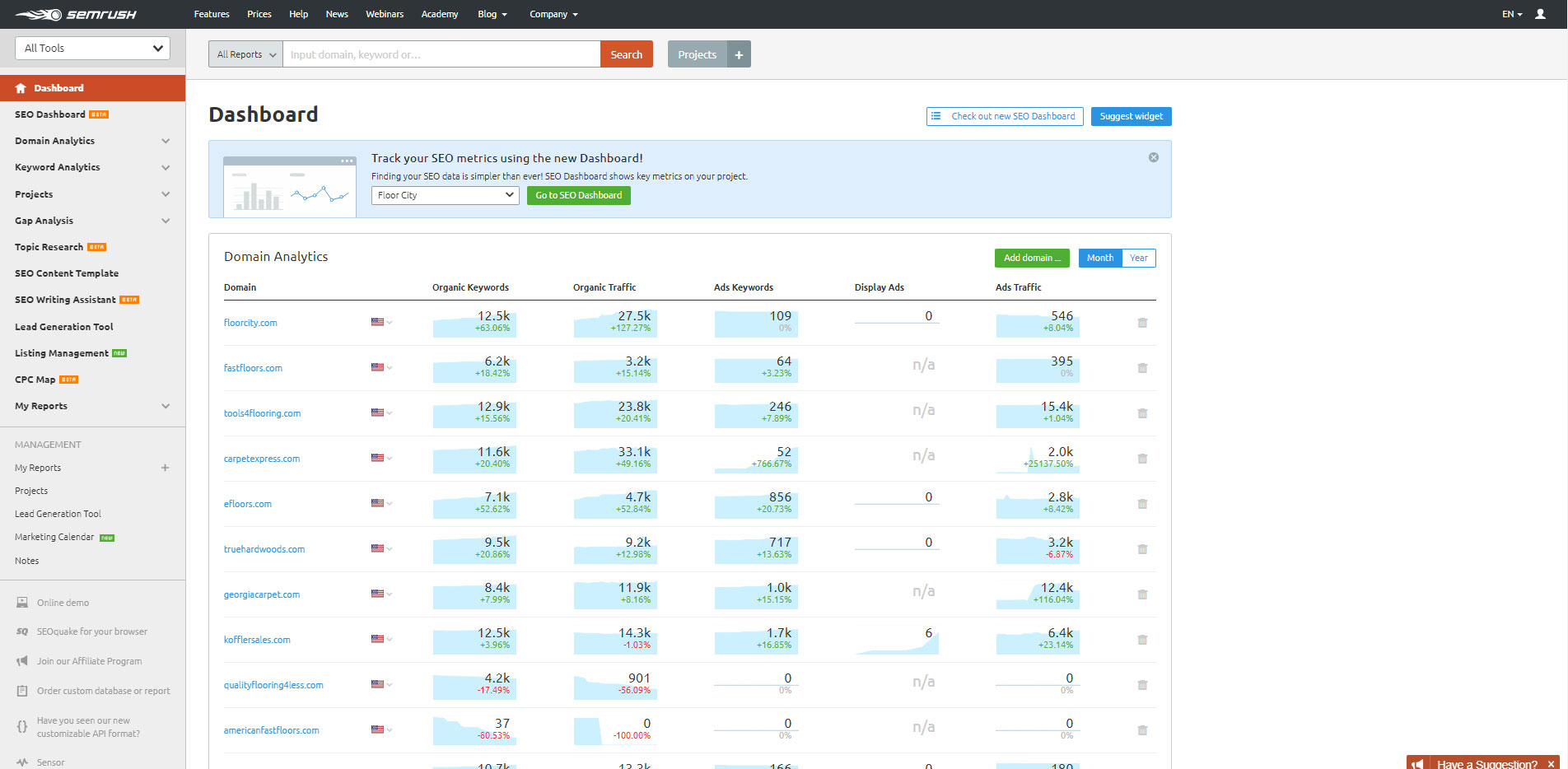Click the plus icon beside Projects button
Image resolution: width=1568 pixels, height=769 pixels.
tap(739, 54)
